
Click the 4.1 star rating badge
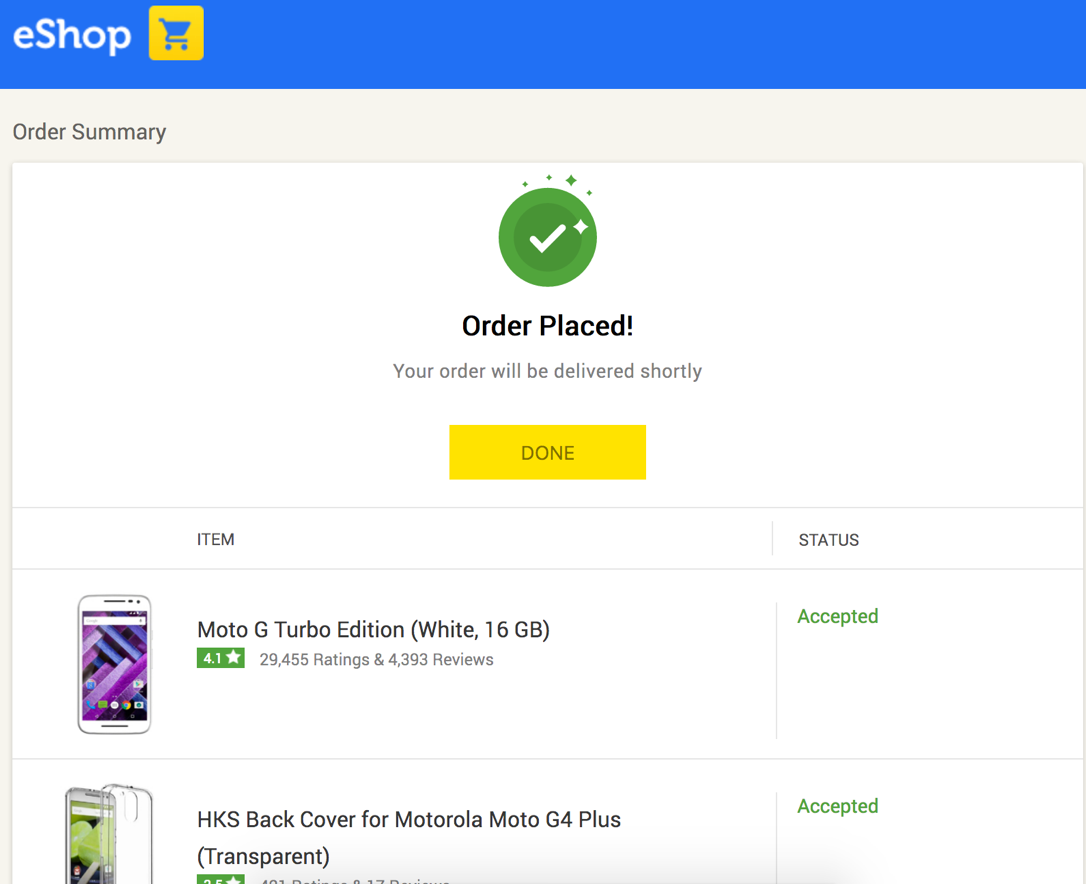(x=221, y=658)
